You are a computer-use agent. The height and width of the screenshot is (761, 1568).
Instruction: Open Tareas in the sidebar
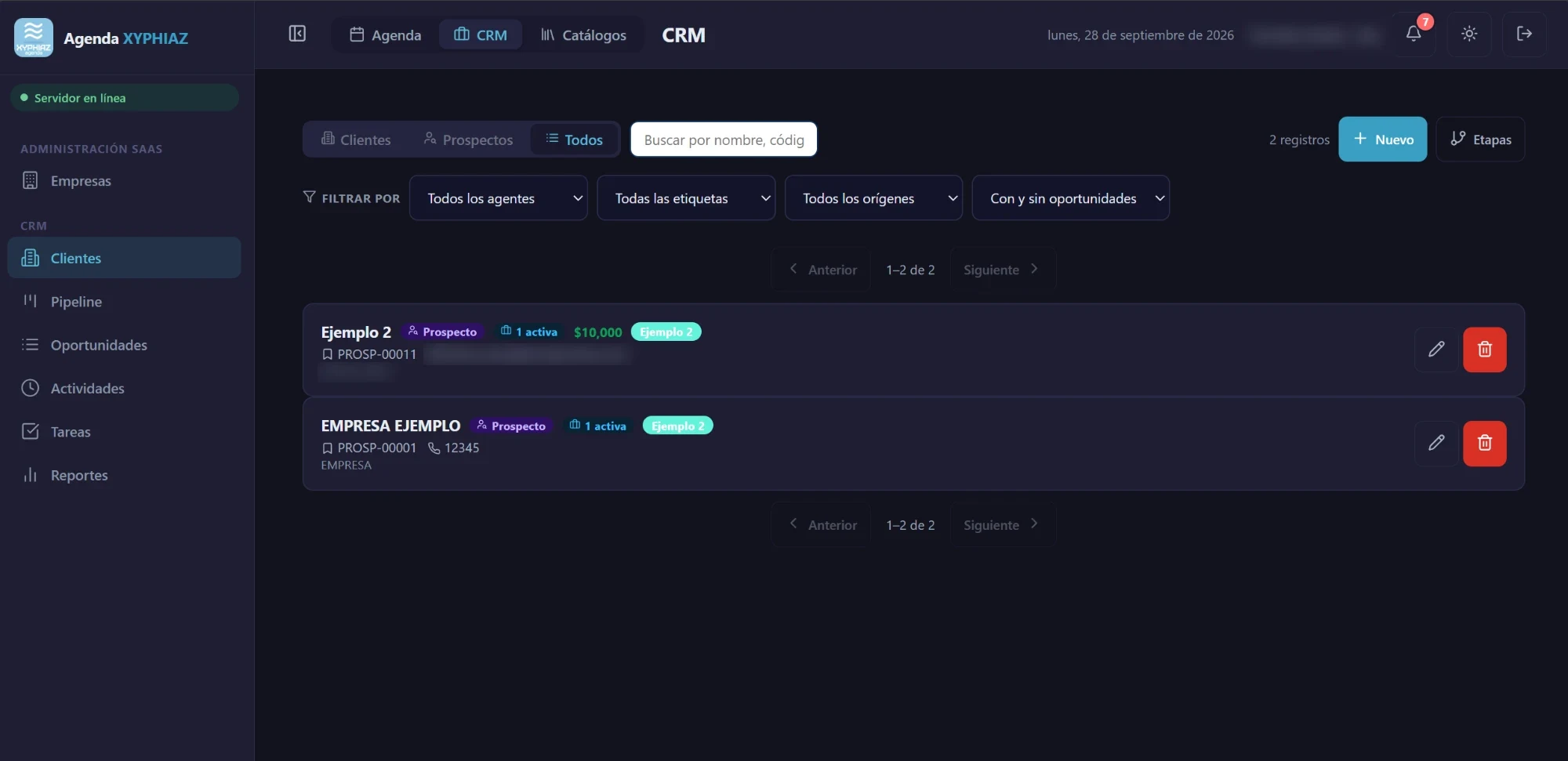coord(124,432)
